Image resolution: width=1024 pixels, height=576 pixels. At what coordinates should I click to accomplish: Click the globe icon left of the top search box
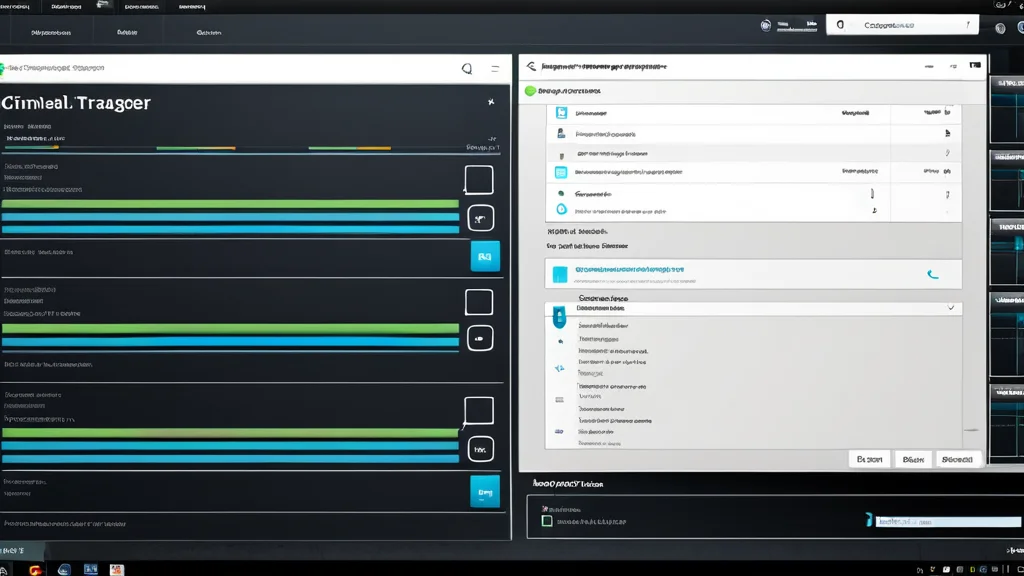point(765,25)
